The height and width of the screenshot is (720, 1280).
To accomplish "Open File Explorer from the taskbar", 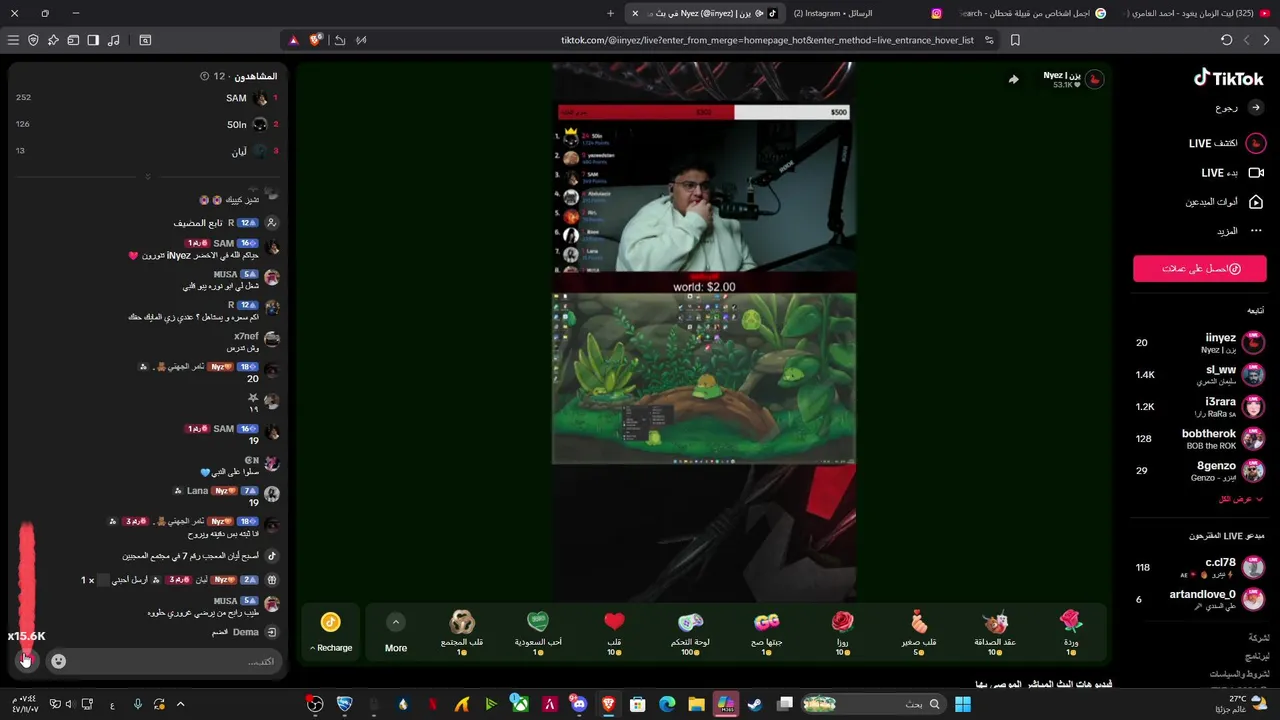I will click(696, 704).
